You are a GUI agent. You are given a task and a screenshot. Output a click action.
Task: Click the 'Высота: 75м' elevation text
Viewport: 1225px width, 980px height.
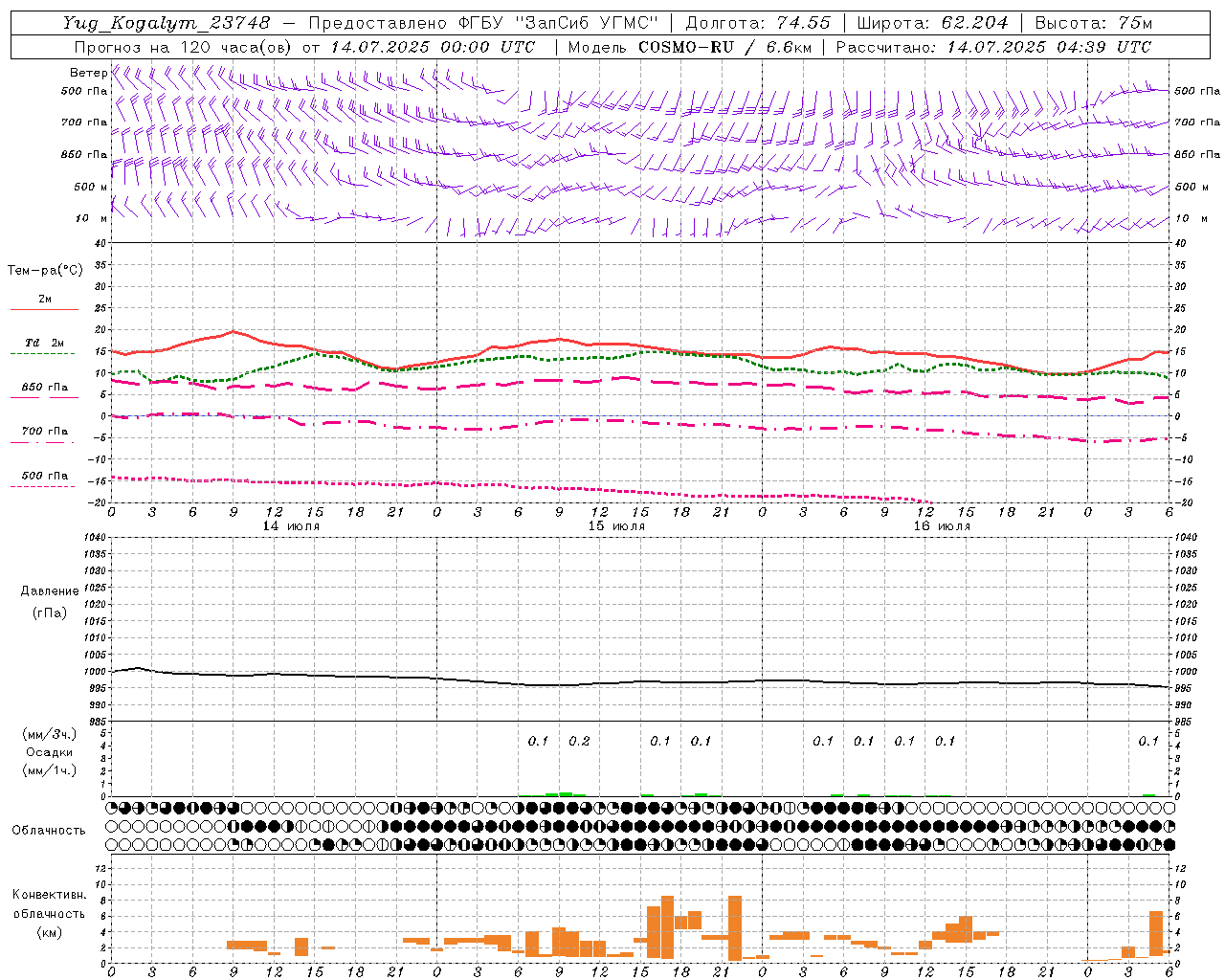[1093, 23]
